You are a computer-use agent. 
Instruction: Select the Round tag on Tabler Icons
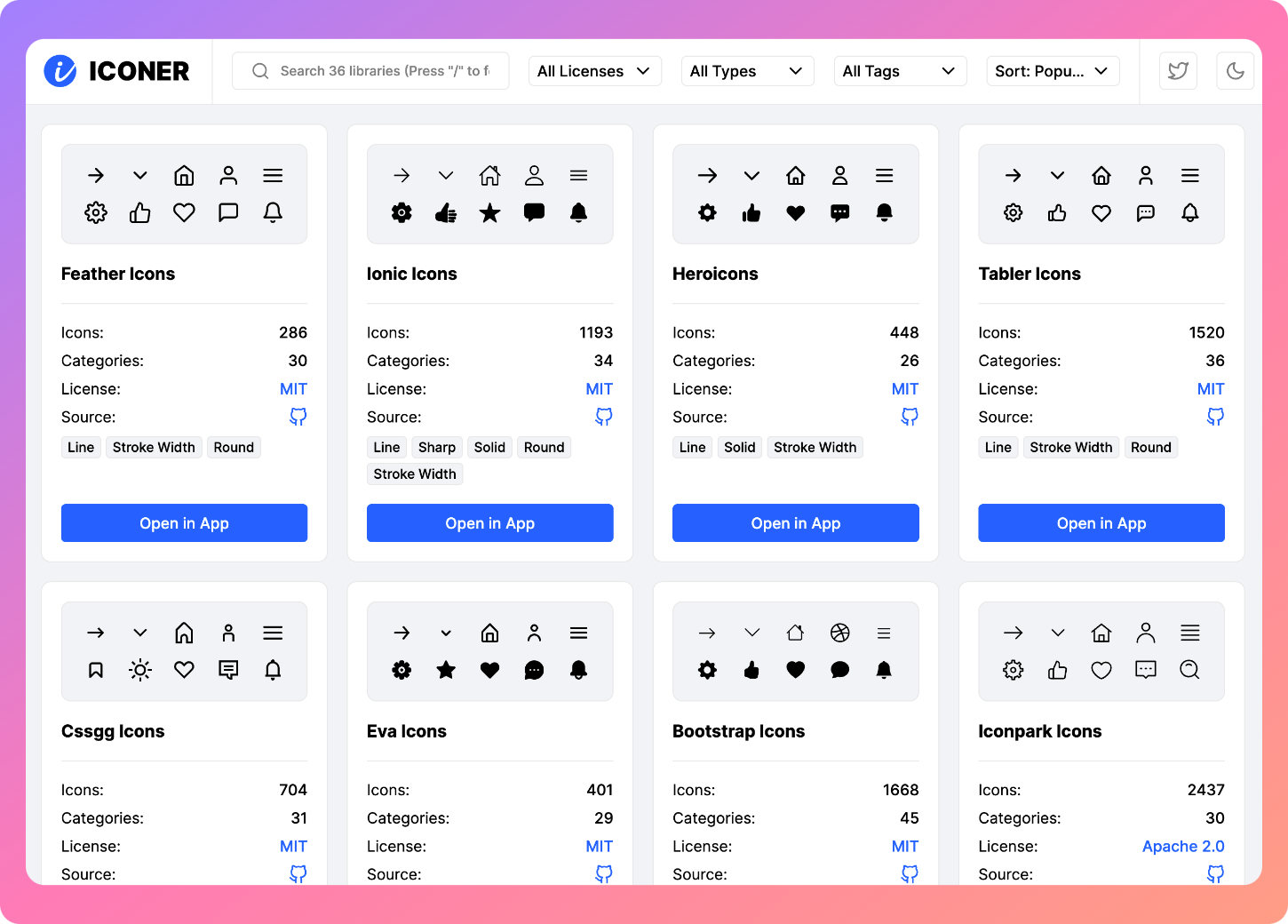tap(1151, 447)
